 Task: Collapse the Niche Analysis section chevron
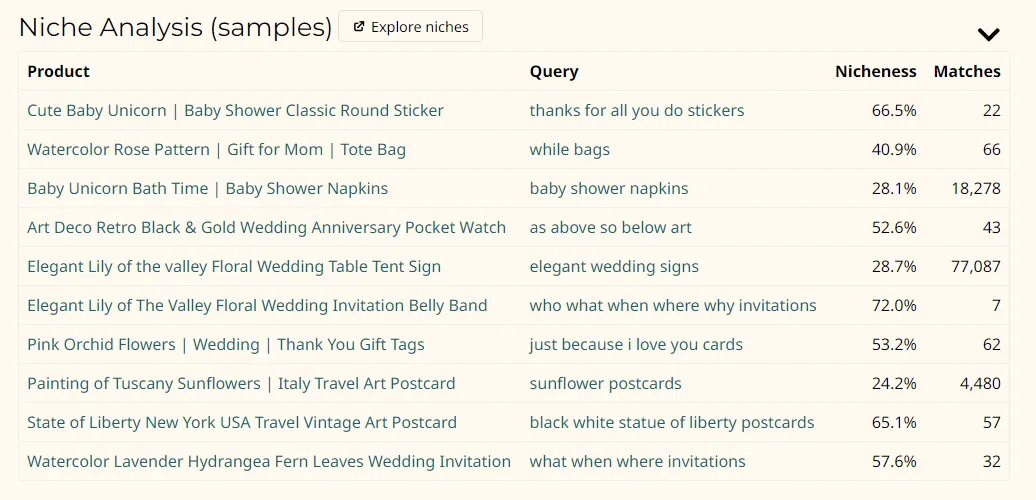click(988, 34)
